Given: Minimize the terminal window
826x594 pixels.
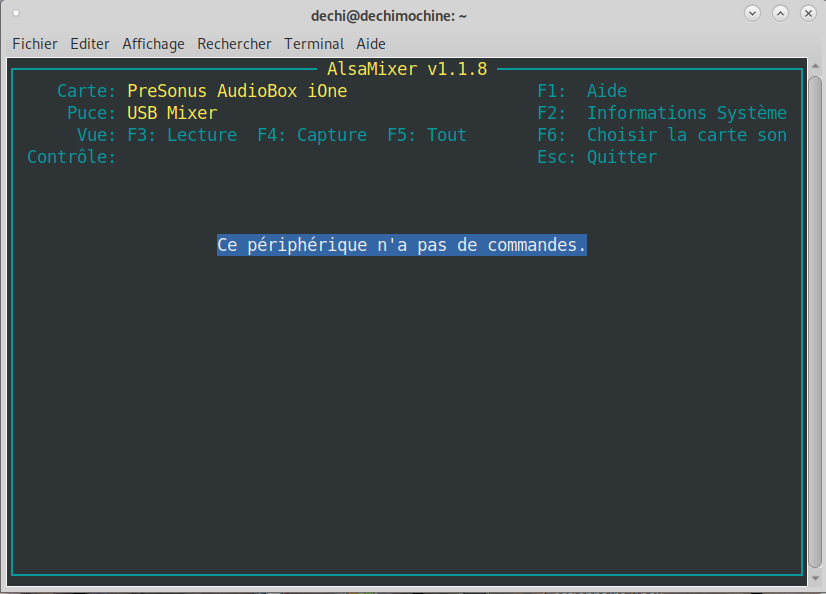Looking at the screenshot, I should [x=753, y=14].
